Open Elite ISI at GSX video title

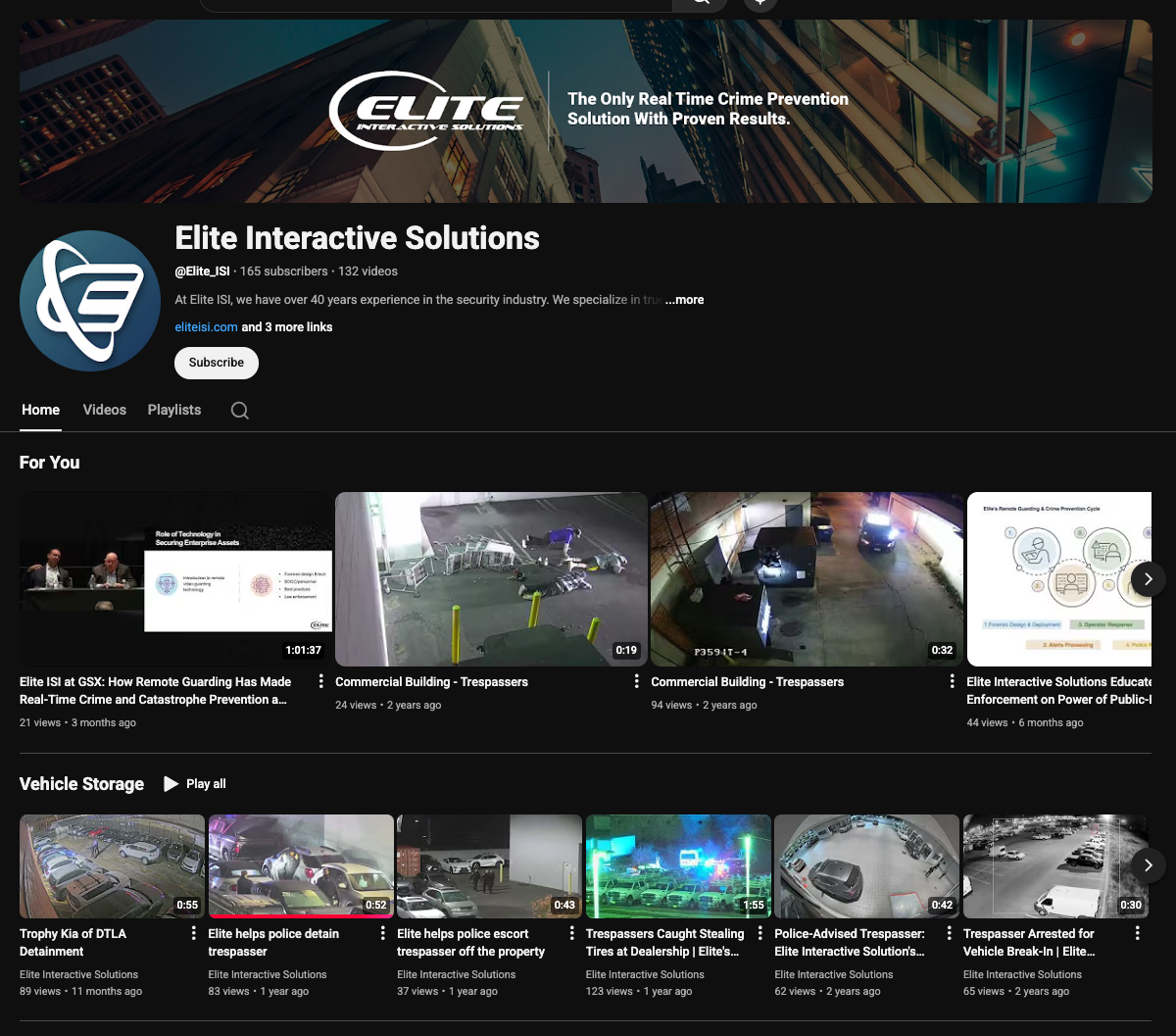pos(155,690)
